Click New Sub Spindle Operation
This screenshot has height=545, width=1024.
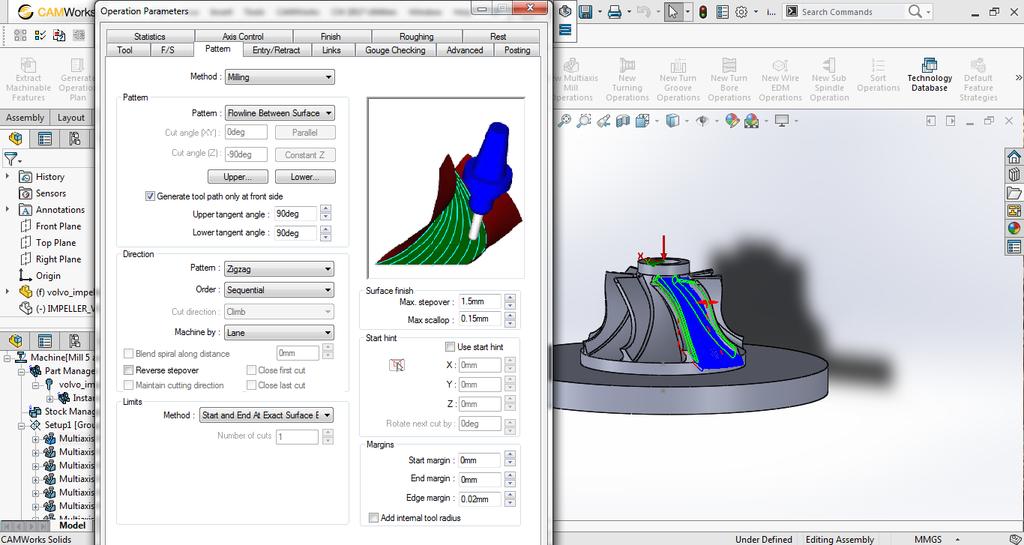pyautogui.click(x=829, y=78)
